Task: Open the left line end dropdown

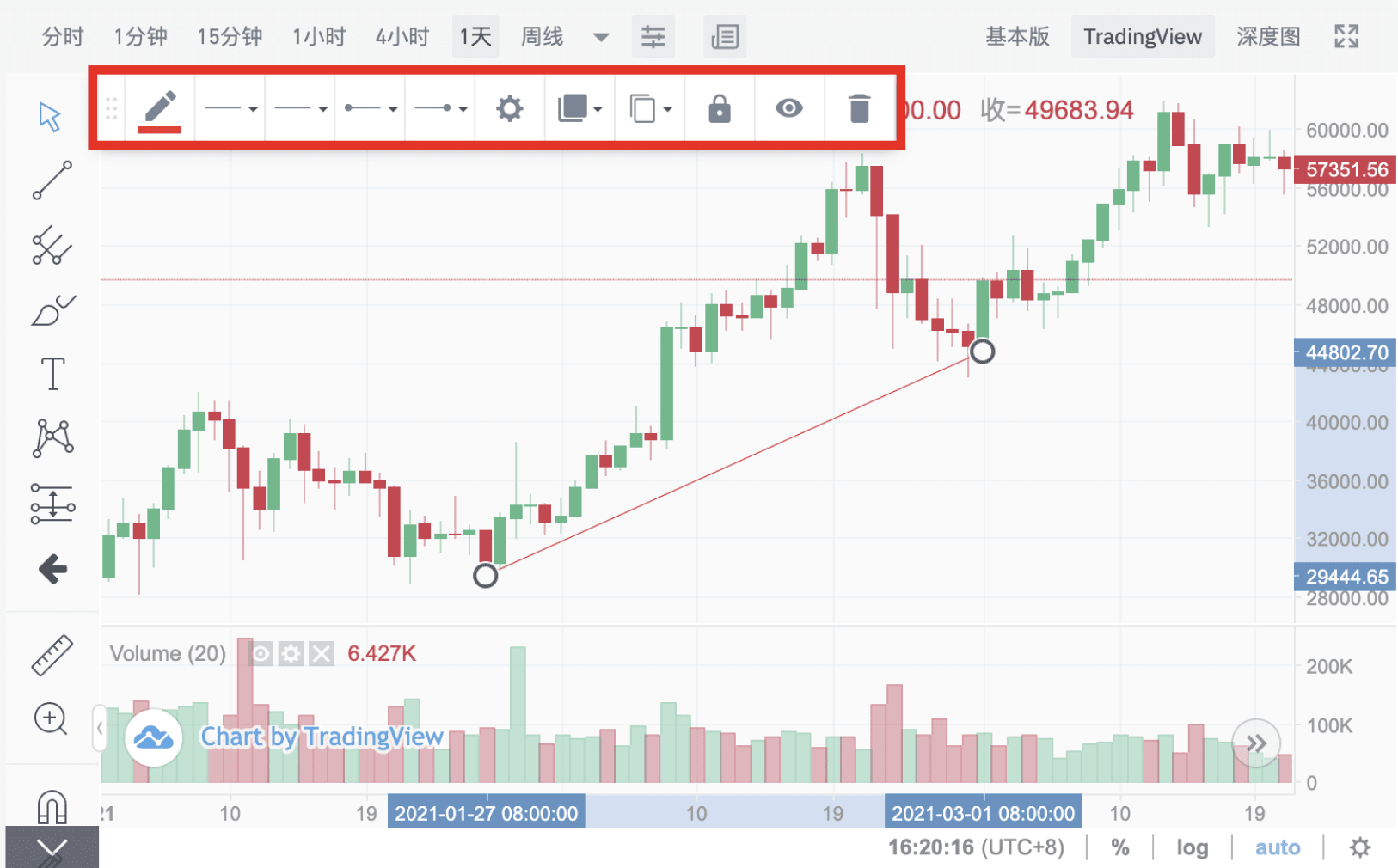Action: [x=370, y=109]
